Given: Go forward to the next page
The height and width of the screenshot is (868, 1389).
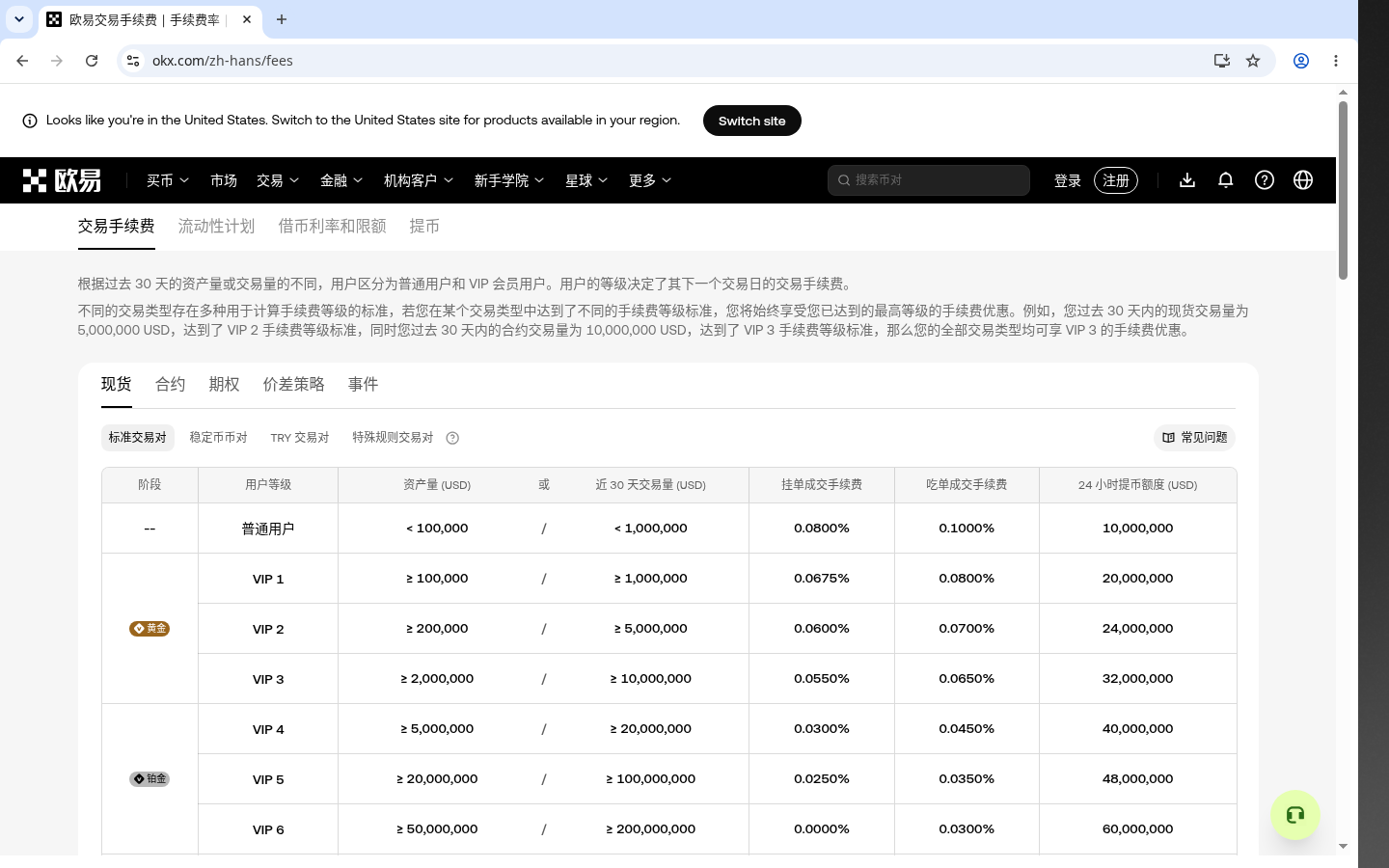Looking at the screenshot, I should pyautogui.click(x=57, y=61).
